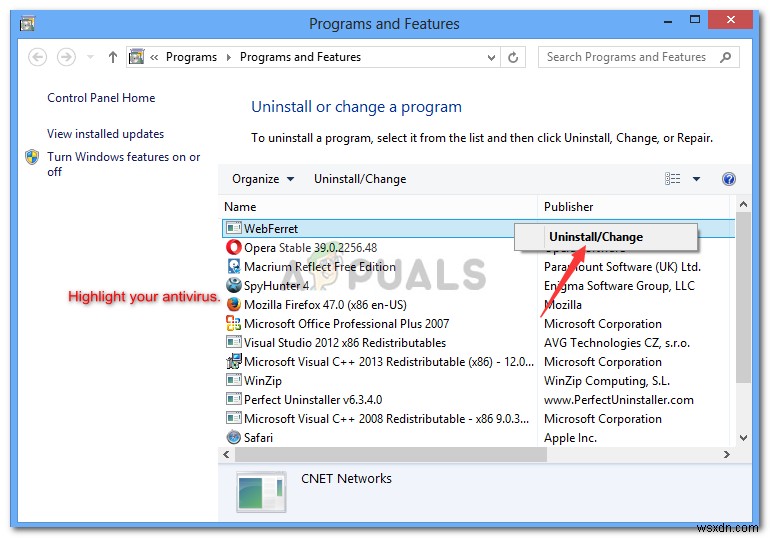The image size is (770, 538).
Task: Click the SpyHunter 4 icon
Action: click(x=234, y=285)
